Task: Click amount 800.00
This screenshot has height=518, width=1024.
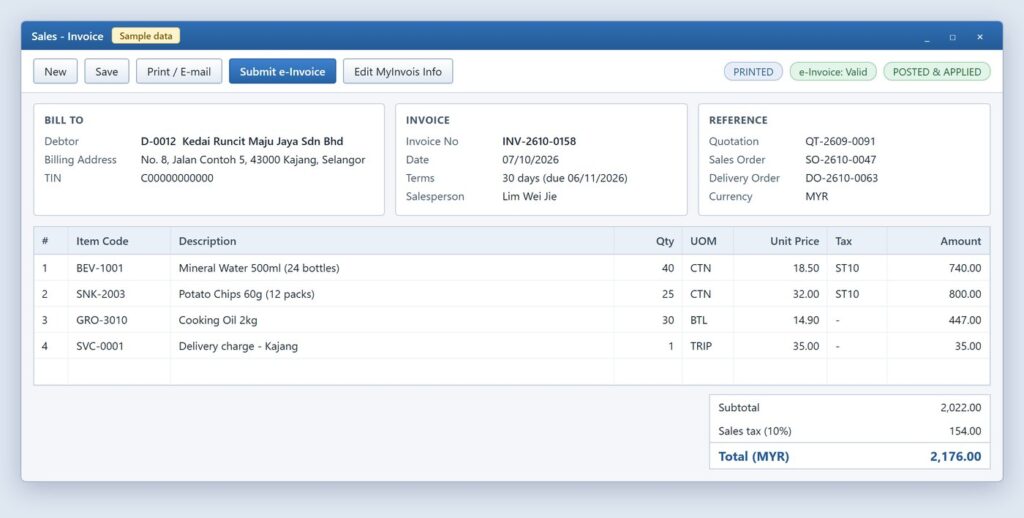Action: coord(965,294)
